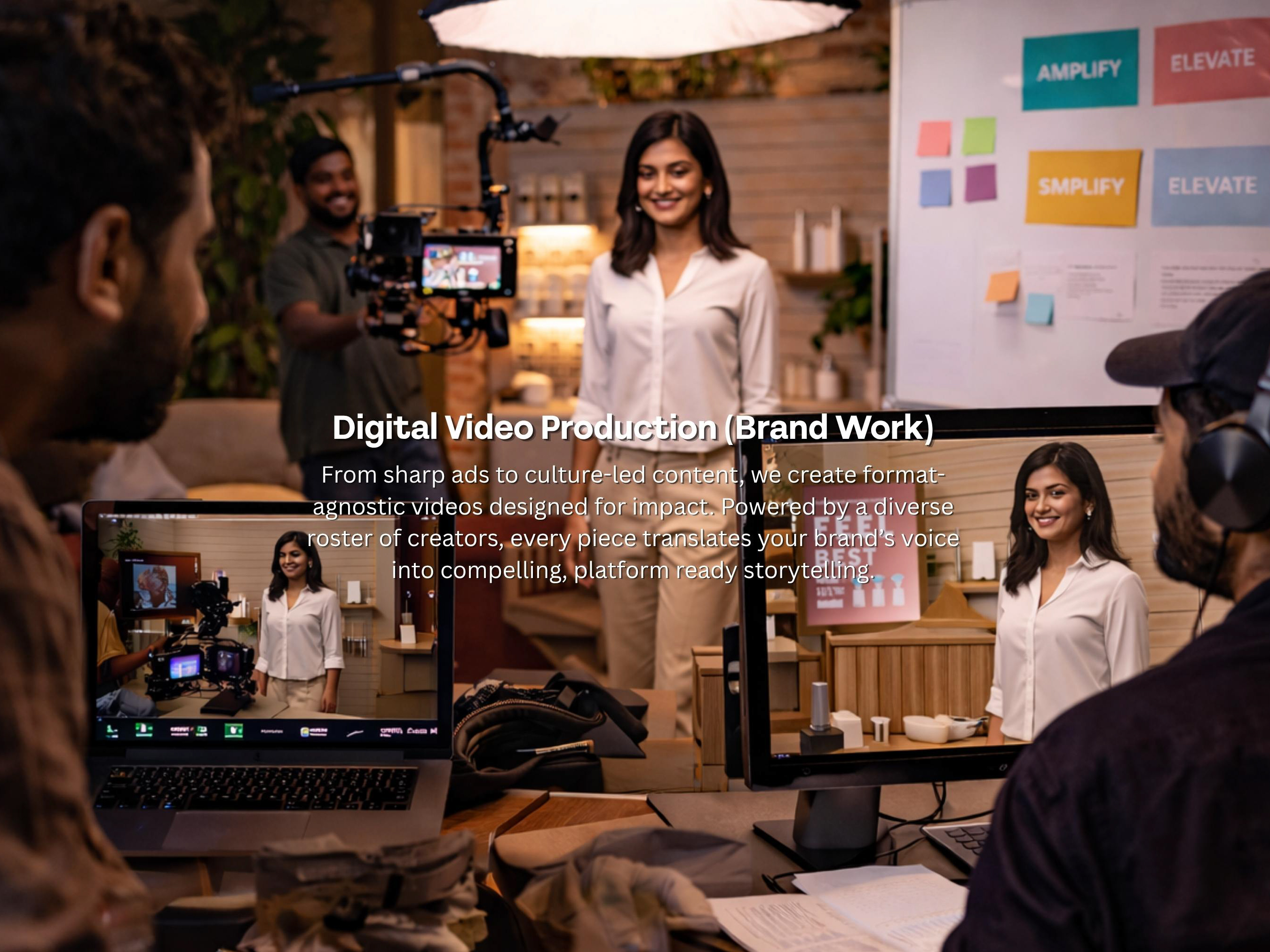Click the pink sticky note on whiteboard
The width and height of the screenshot is (1270, 952).
(x=934, y=138)
